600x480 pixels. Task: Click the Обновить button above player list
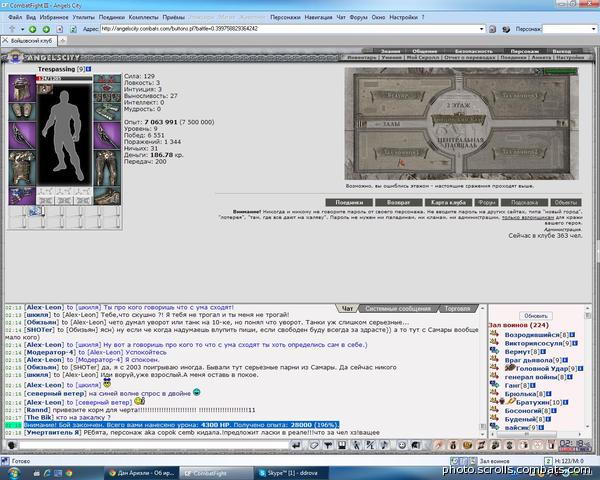(535, 316)
